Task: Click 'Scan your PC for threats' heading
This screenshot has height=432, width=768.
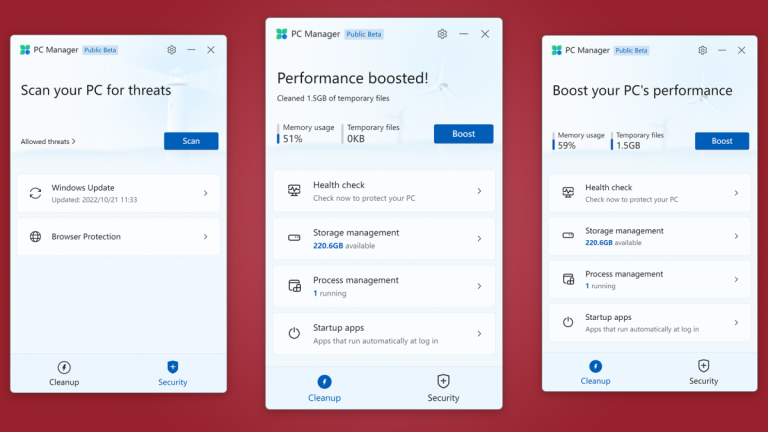Action: point(96,90)
